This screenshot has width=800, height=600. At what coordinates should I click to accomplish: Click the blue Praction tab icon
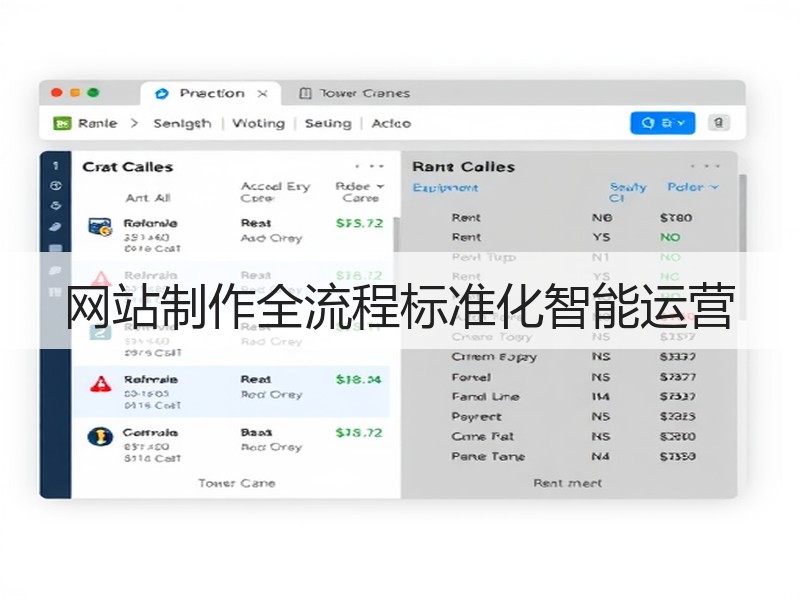click(x=162, y=93)
